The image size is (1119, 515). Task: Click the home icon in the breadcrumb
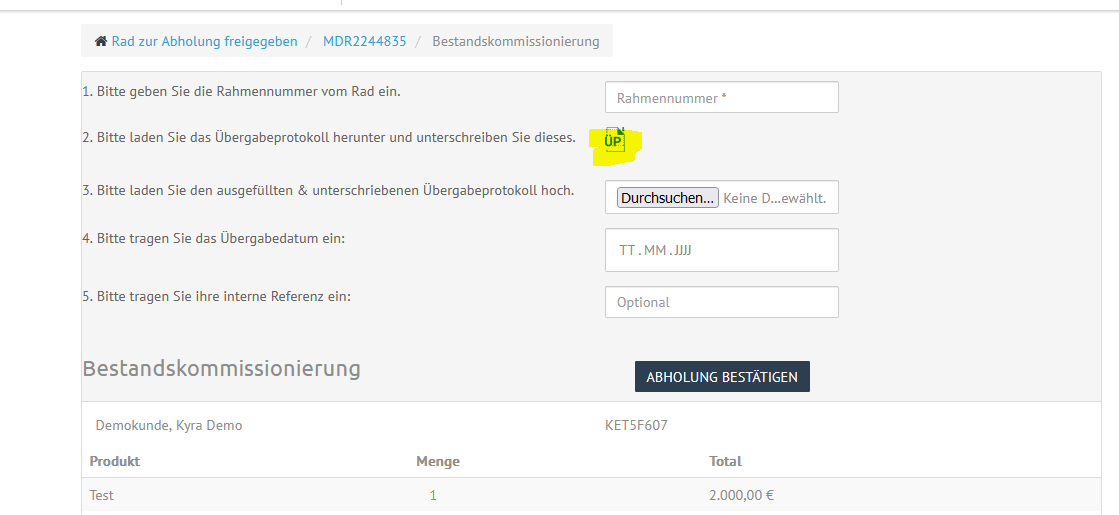101,41
